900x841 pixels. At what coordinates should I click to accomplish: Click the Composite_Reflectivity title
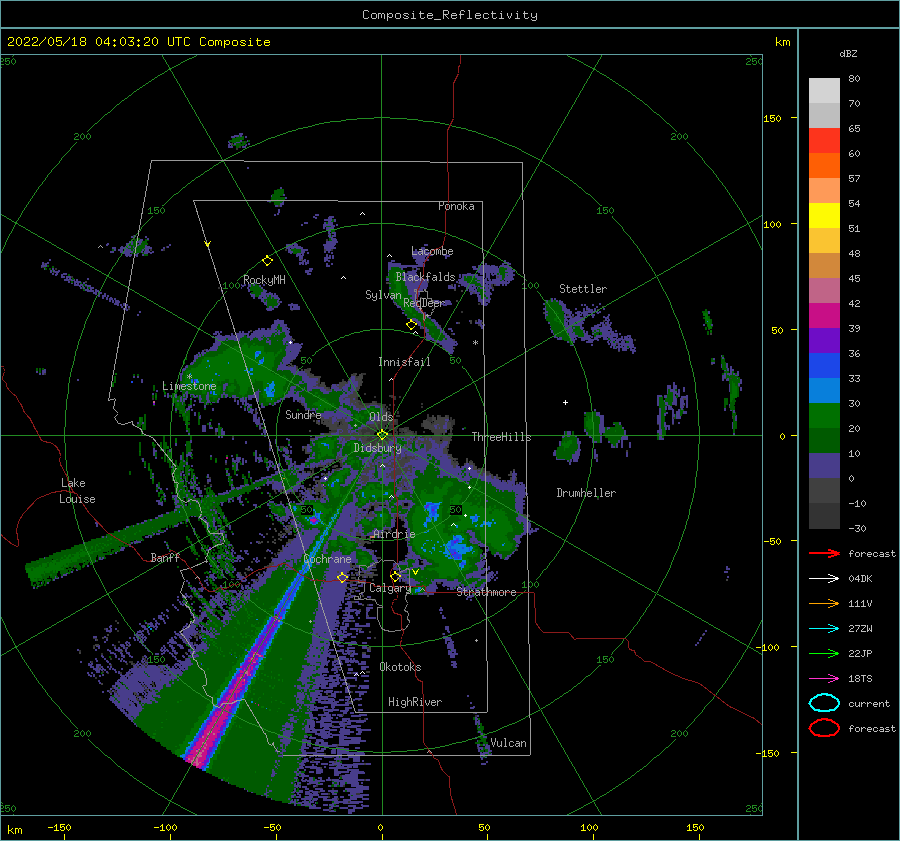click(450, 15)
